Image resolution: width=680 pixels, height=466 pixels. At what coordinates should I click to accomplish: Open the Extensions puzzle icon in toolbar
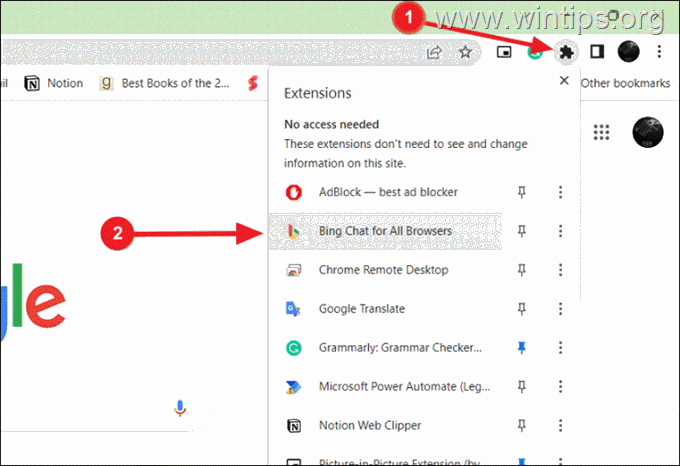tap(566, 52)
